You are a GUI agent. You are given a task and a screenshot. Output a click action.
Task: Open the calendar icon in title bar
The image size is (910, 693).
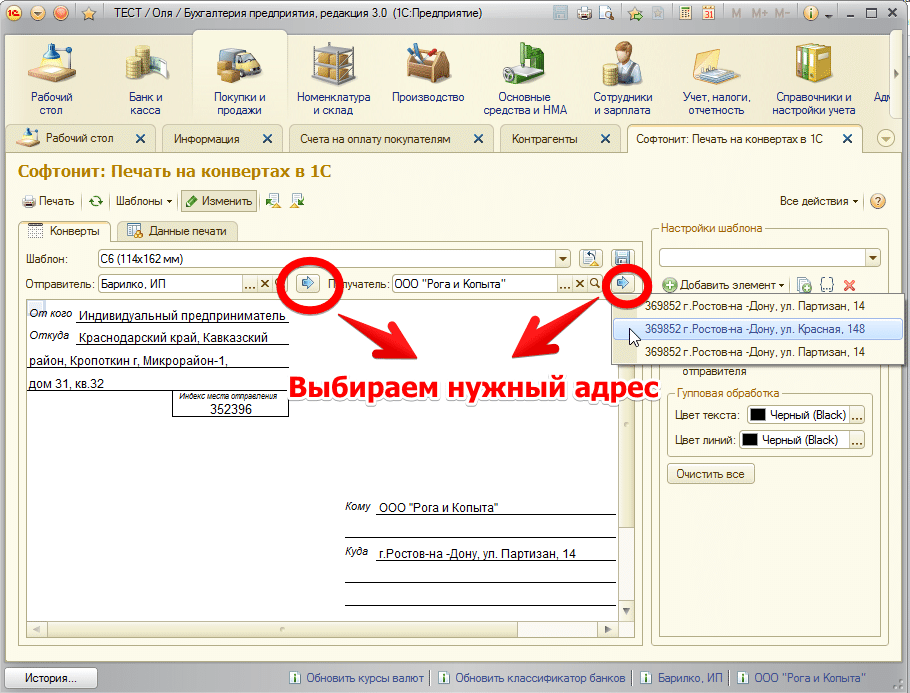[708, 14]
